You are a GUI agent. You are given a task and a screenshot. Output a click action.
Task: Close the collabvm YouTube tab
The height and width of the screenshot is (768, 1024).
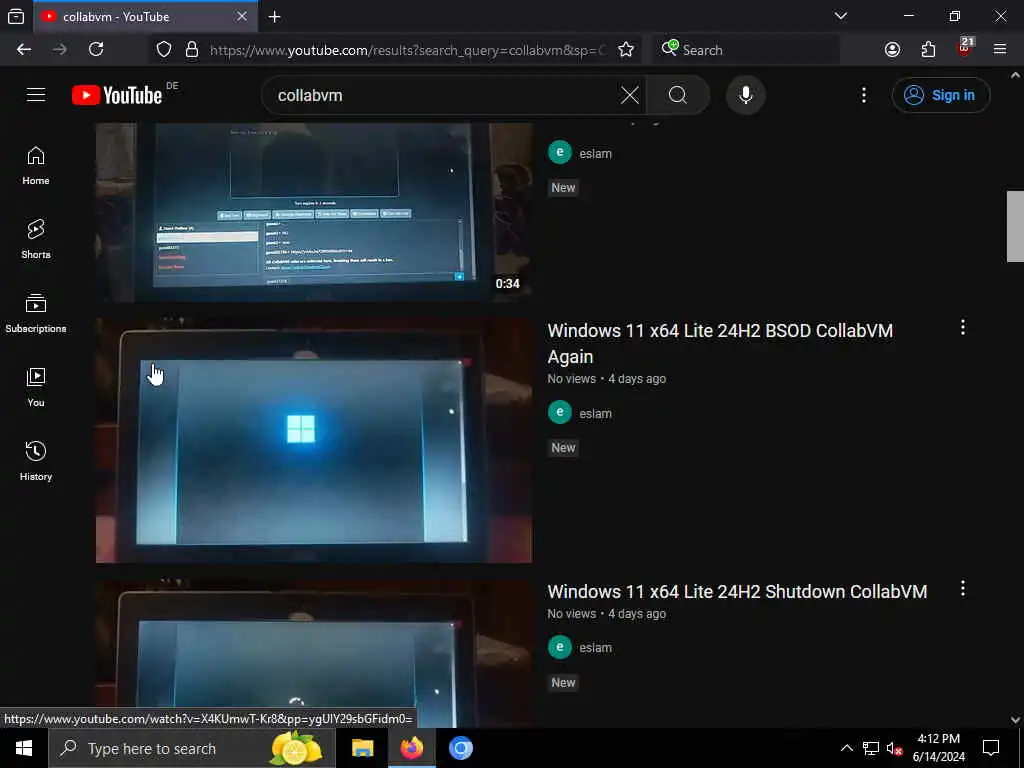(242, 16)
